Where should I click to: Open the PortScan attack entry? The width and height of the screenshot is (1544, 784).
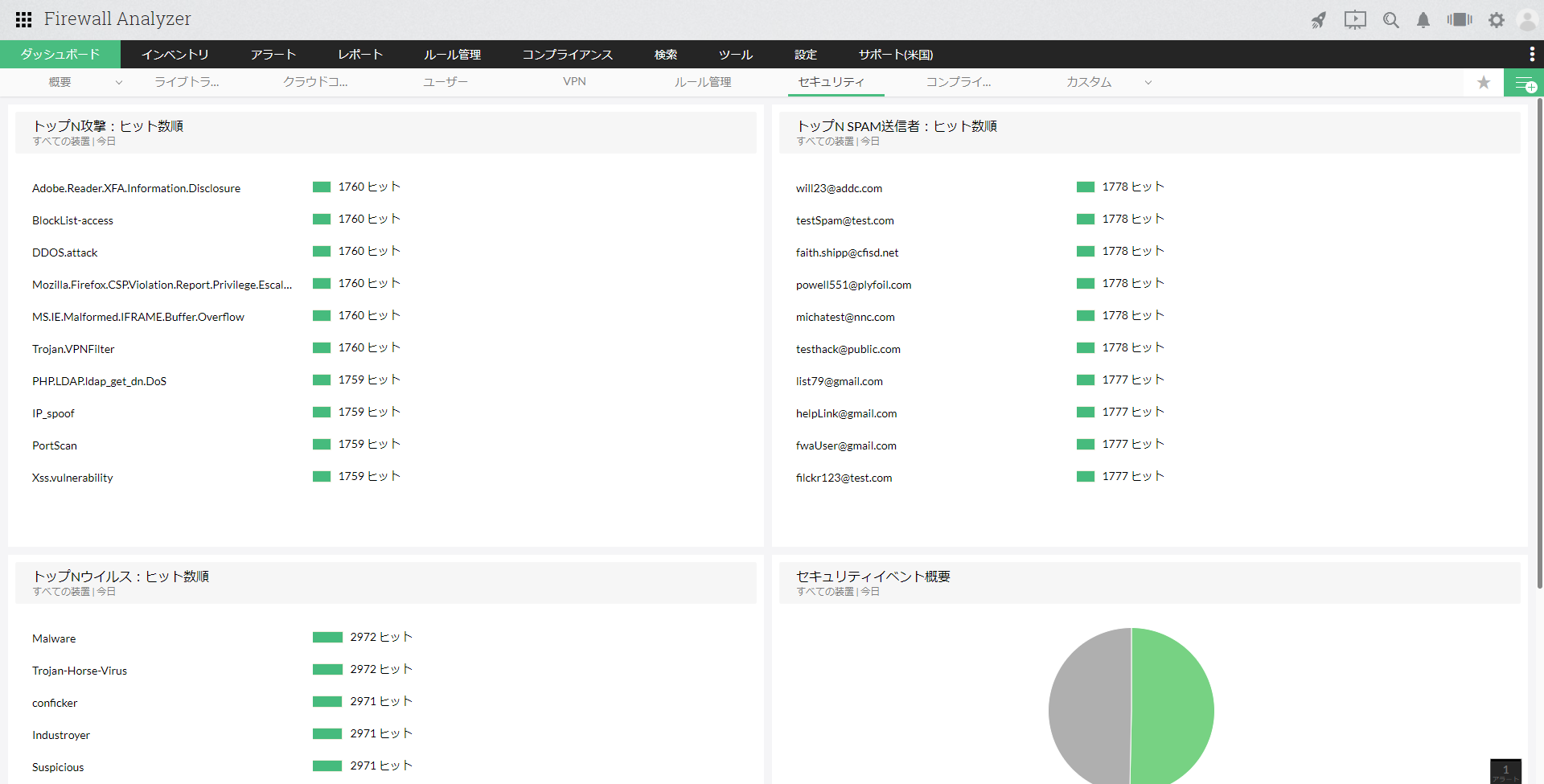click(x=55, y=445)
